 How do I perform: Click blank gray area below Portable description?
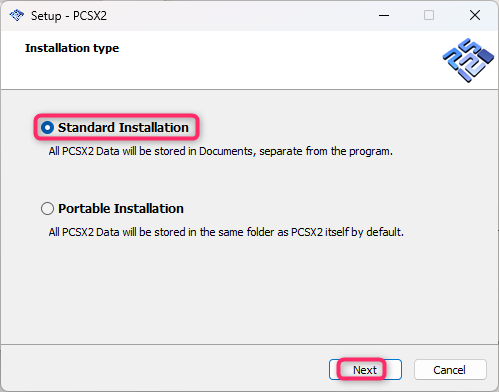coord(249,290)
